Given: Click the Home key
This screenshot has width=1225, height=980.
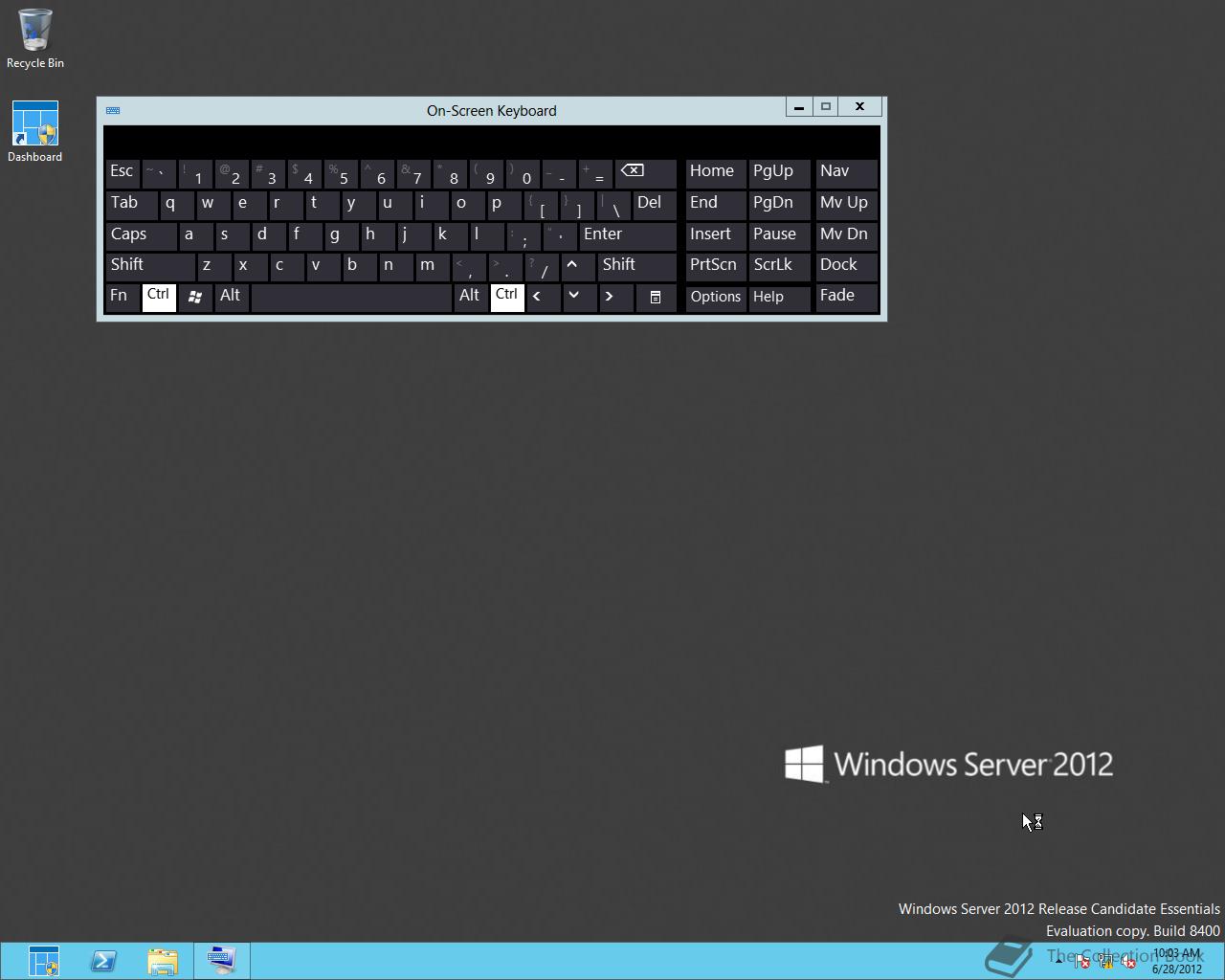Looking at the screenshot, I should [716, 173].
